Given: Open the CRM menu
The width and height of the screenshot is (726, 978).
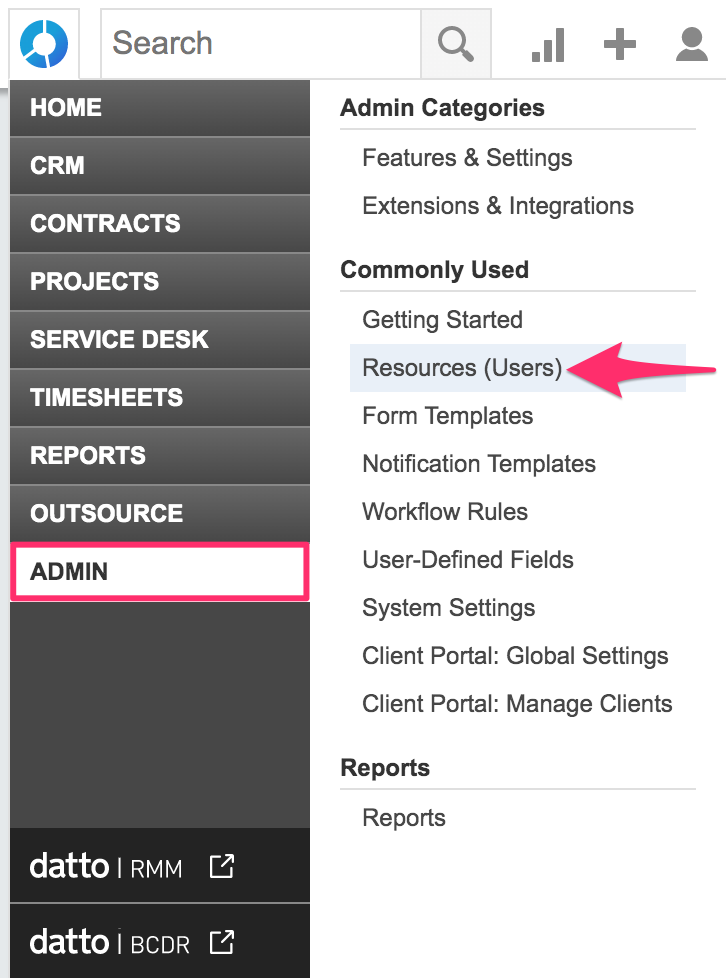Looking at the screenshot, I should (160, 166).
